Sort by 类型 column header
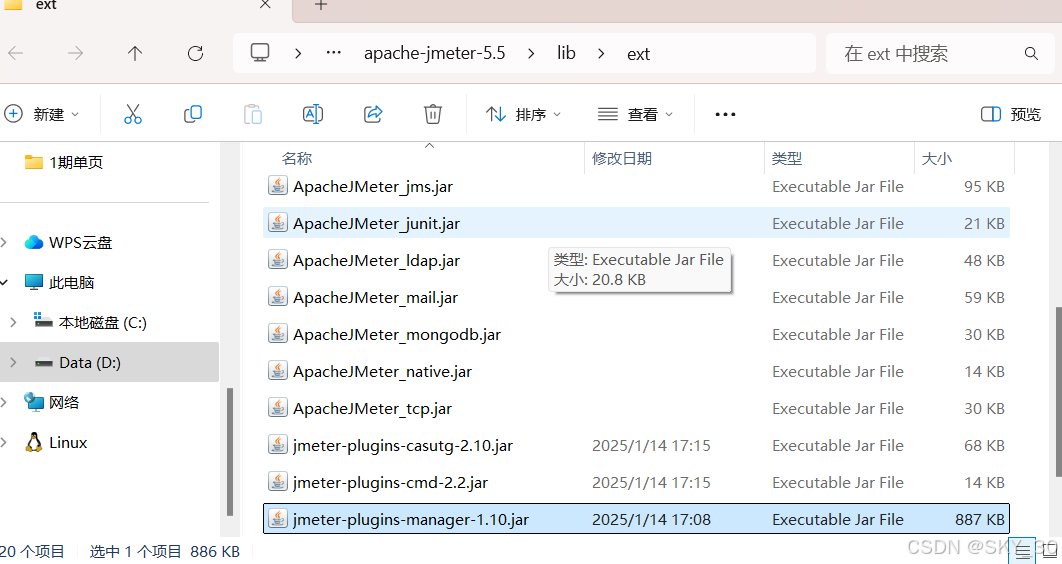The image size is (1062, 564). click(x=787, y=158)
